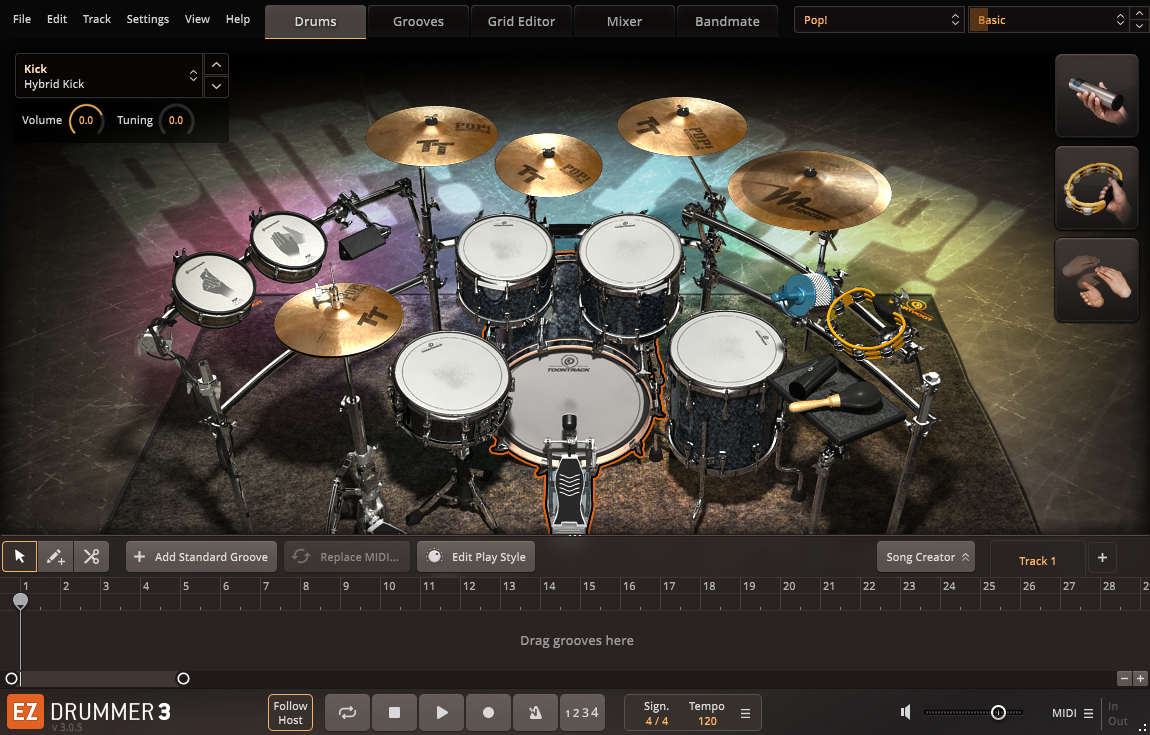Click Add Standard Groove
The image size is (1150, 735).
click(201, 556)
